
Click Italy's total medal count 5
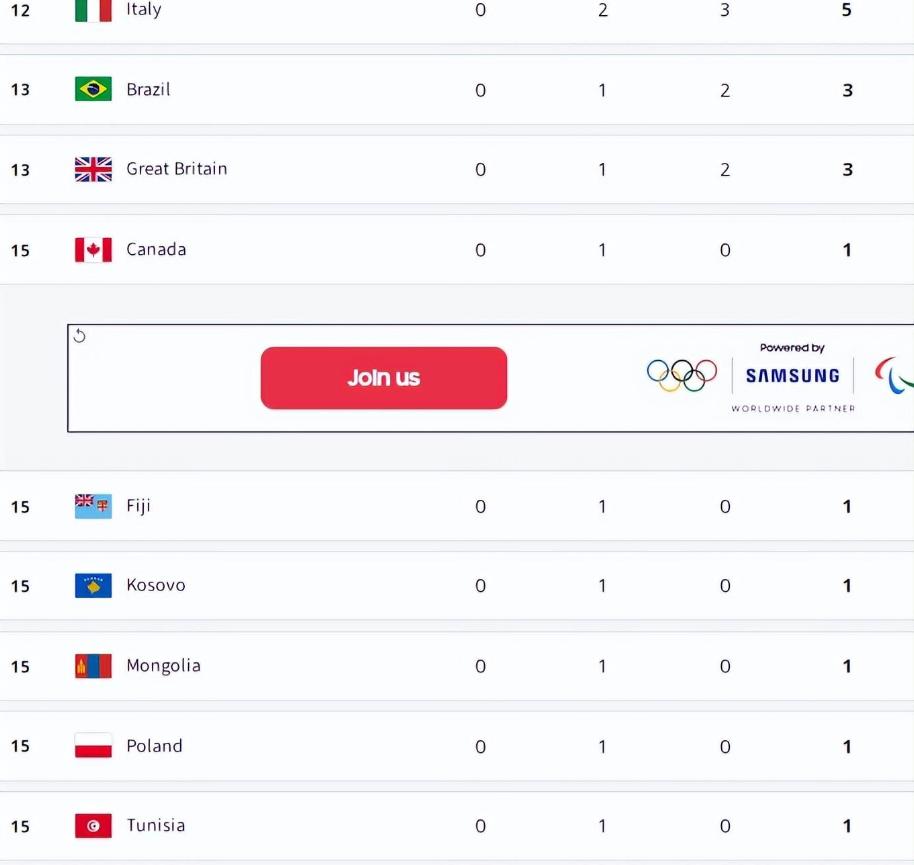tap(846, 10)
